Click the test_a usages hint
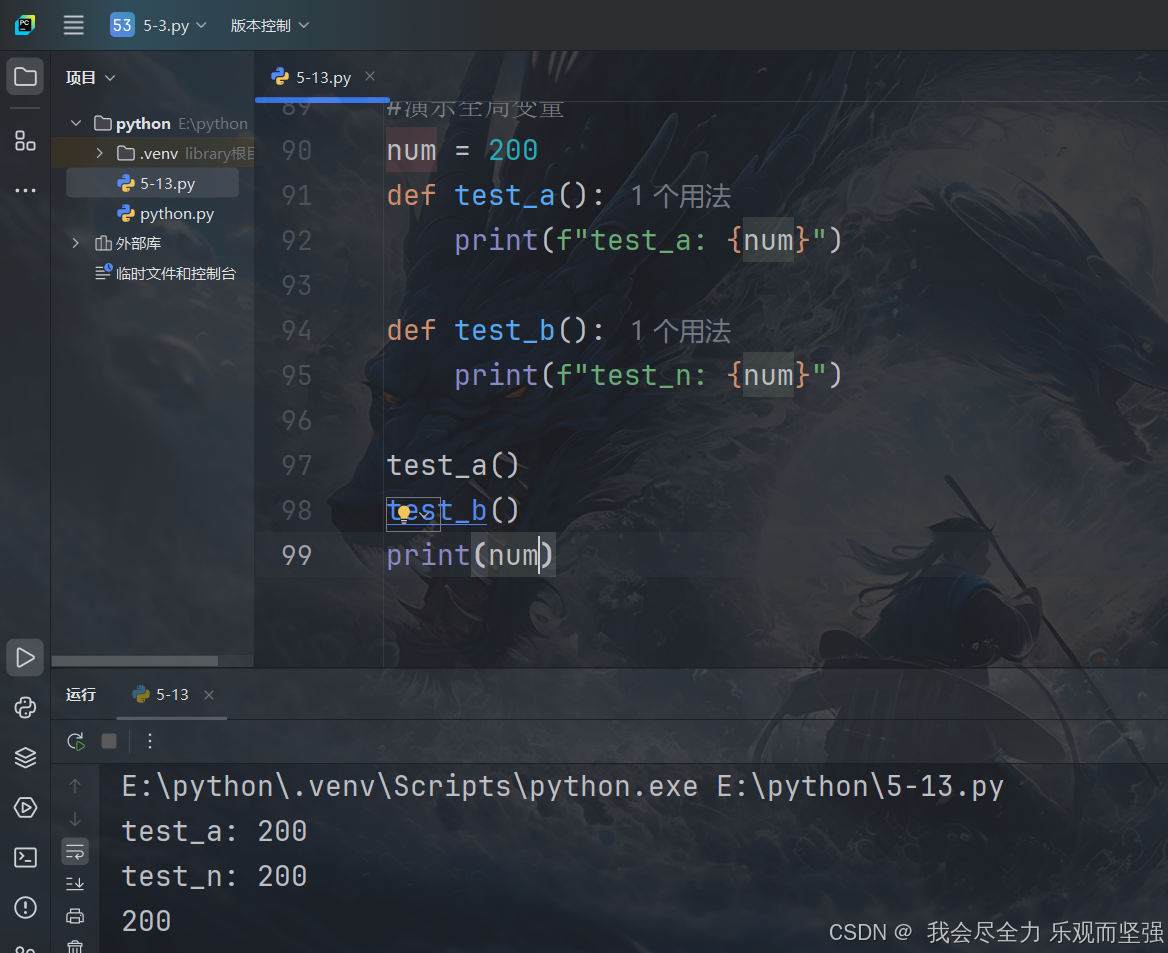Viewport: 1168px width, 953px height. tap(680, 196)
